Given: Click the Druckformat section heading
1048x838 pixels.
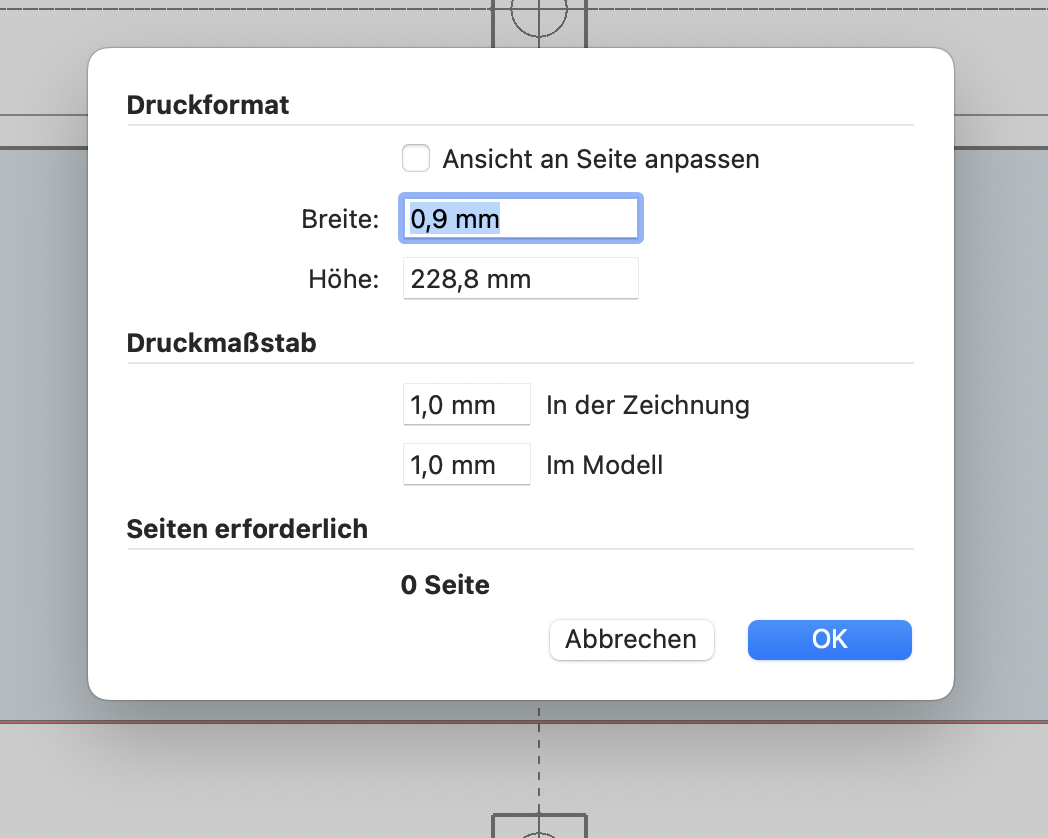Looking at the screenshot, I should pos(208,105).
